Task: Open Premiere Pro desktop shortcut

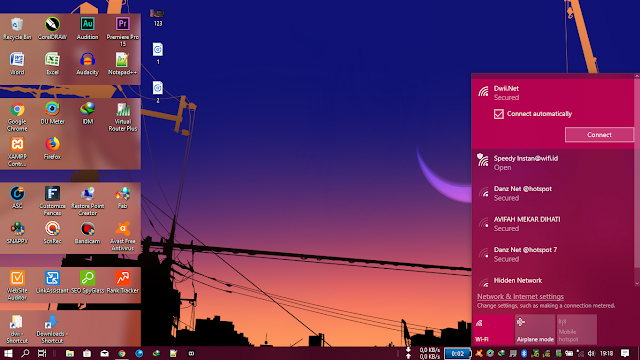Action: (x=122, y=32)
